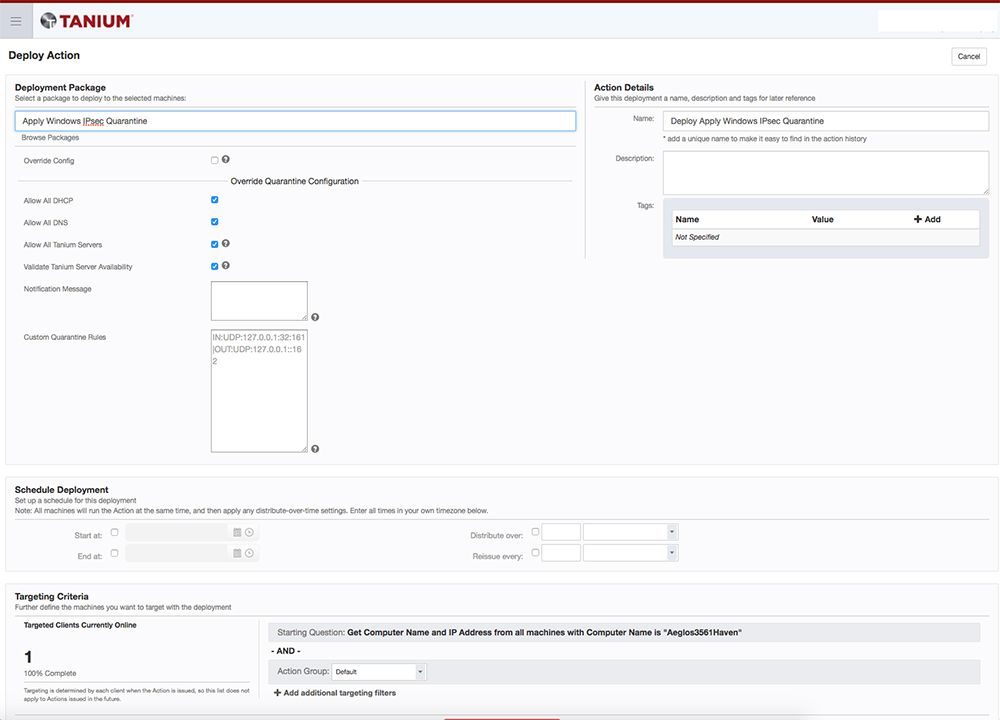Click the action Name field

(826, 121)
